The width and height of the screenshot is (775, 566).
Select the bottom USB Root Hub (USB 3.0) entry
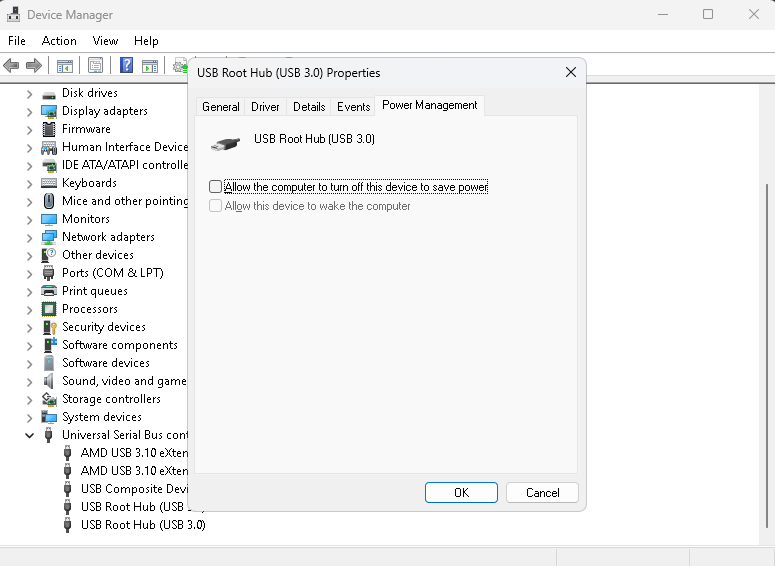point(143,525)
